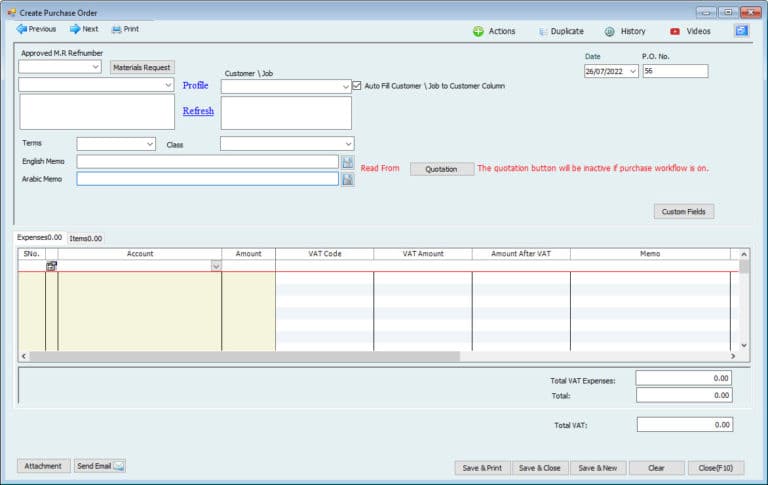Click blue window icon at top right
The image size is (768, 485).
pos(742,31)
